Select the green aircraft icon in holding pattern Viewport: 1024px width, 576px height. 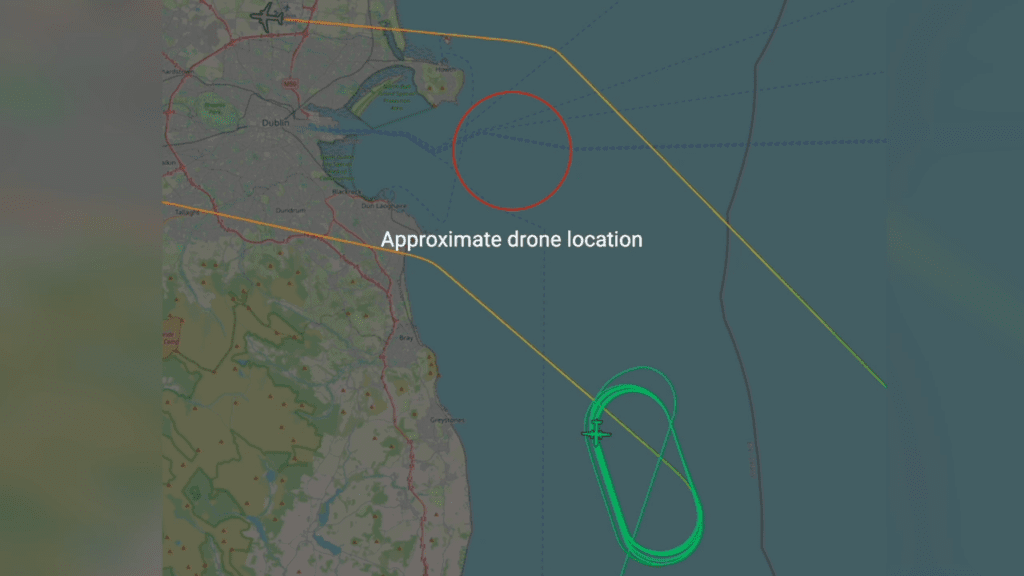(x=596, y=433)
